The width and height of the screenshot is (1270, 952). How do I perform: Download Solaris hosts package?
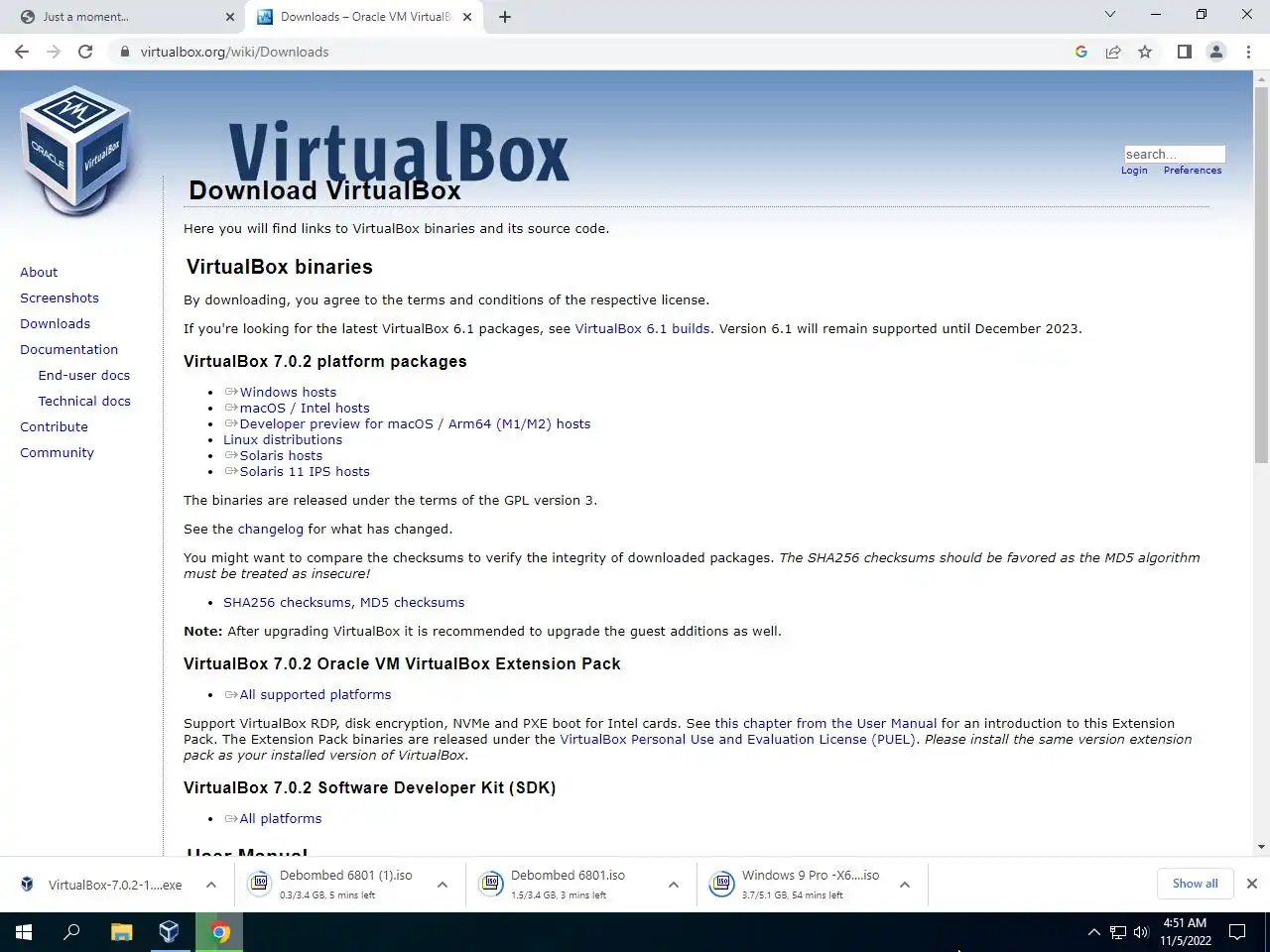point(281,455)
